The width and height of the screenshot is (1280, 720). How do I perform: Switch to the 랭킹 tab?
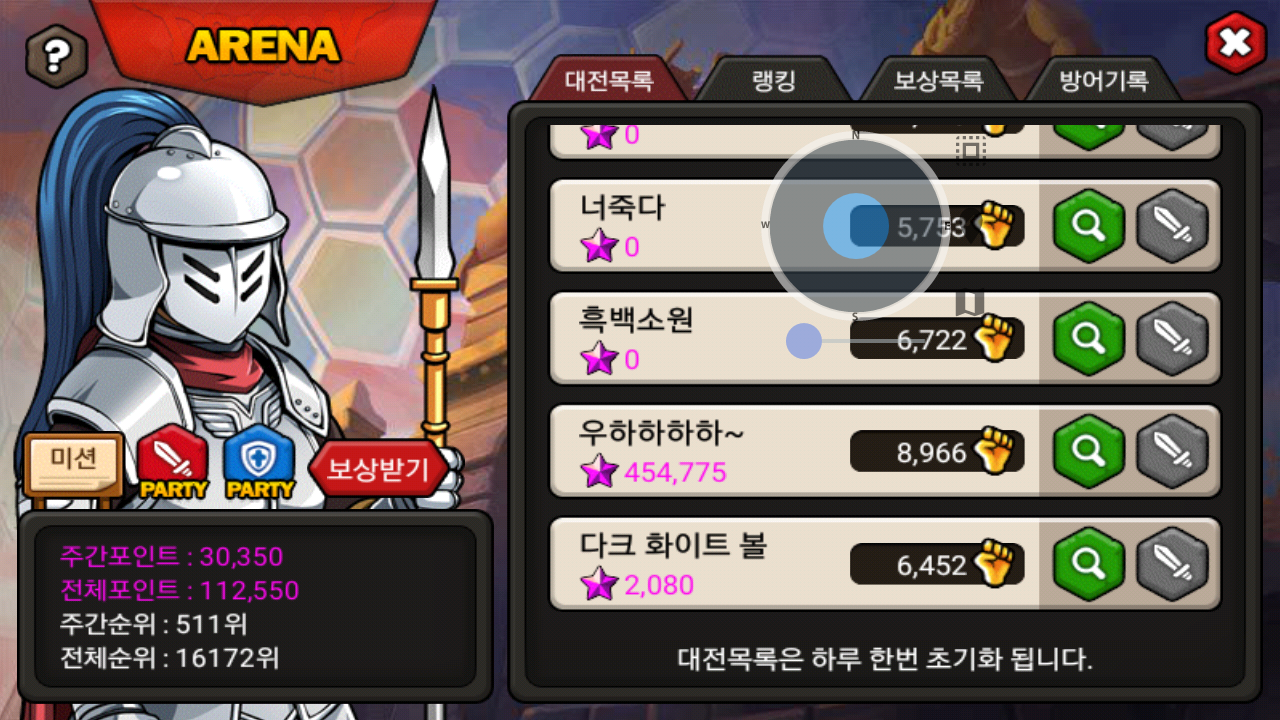773,80
